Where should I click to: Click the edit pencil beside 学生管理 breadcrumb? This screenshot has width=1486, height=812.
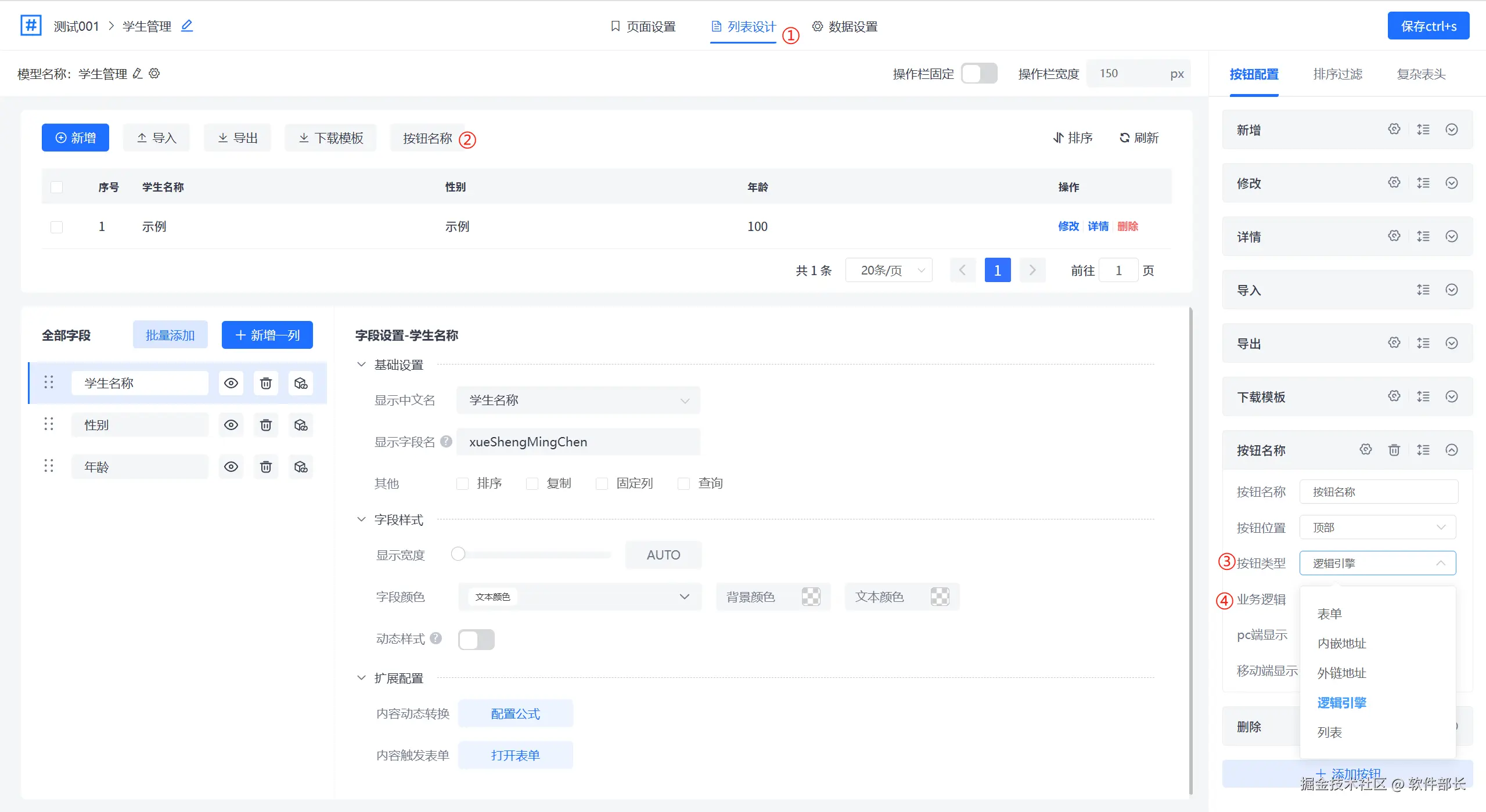(186, 26)
